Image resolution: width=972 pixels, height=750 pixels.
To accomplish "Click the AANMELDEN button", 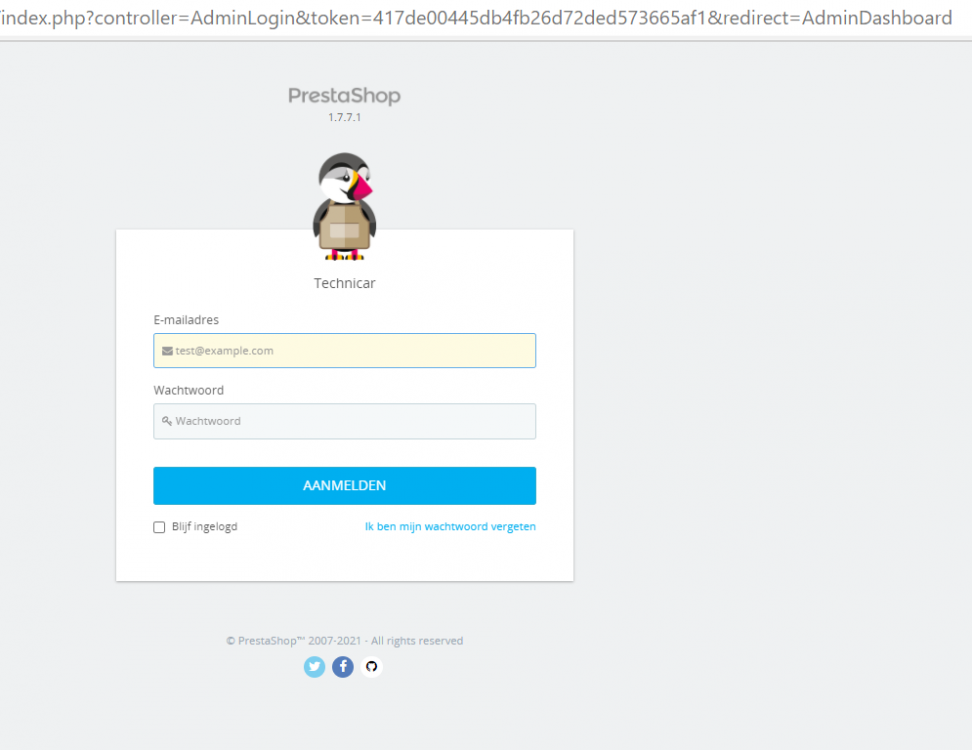I will pos(345,486).
